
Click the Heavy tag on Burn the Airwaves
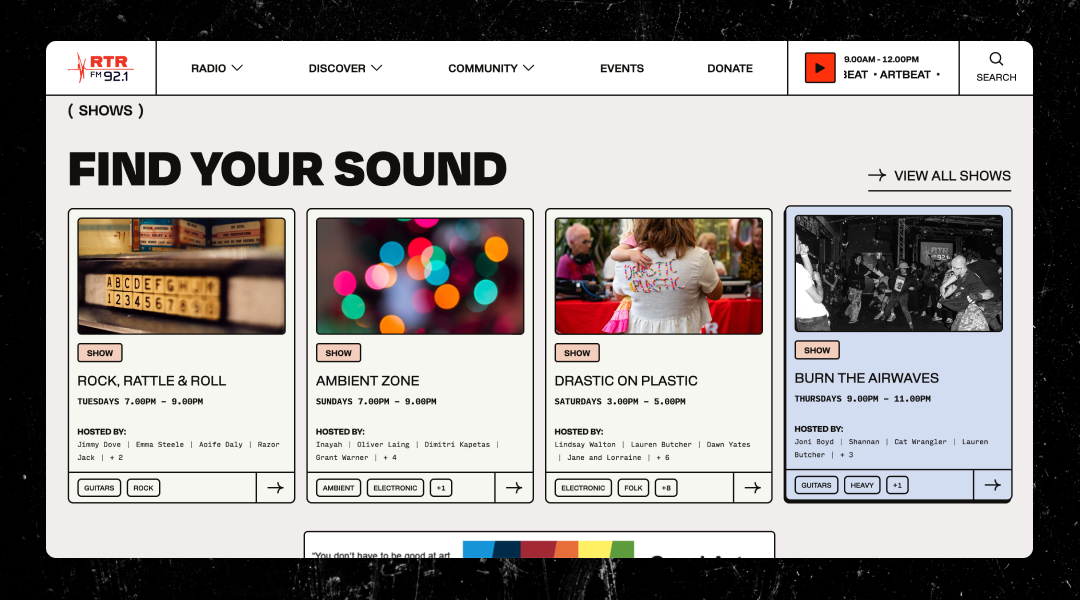(862, 485)
